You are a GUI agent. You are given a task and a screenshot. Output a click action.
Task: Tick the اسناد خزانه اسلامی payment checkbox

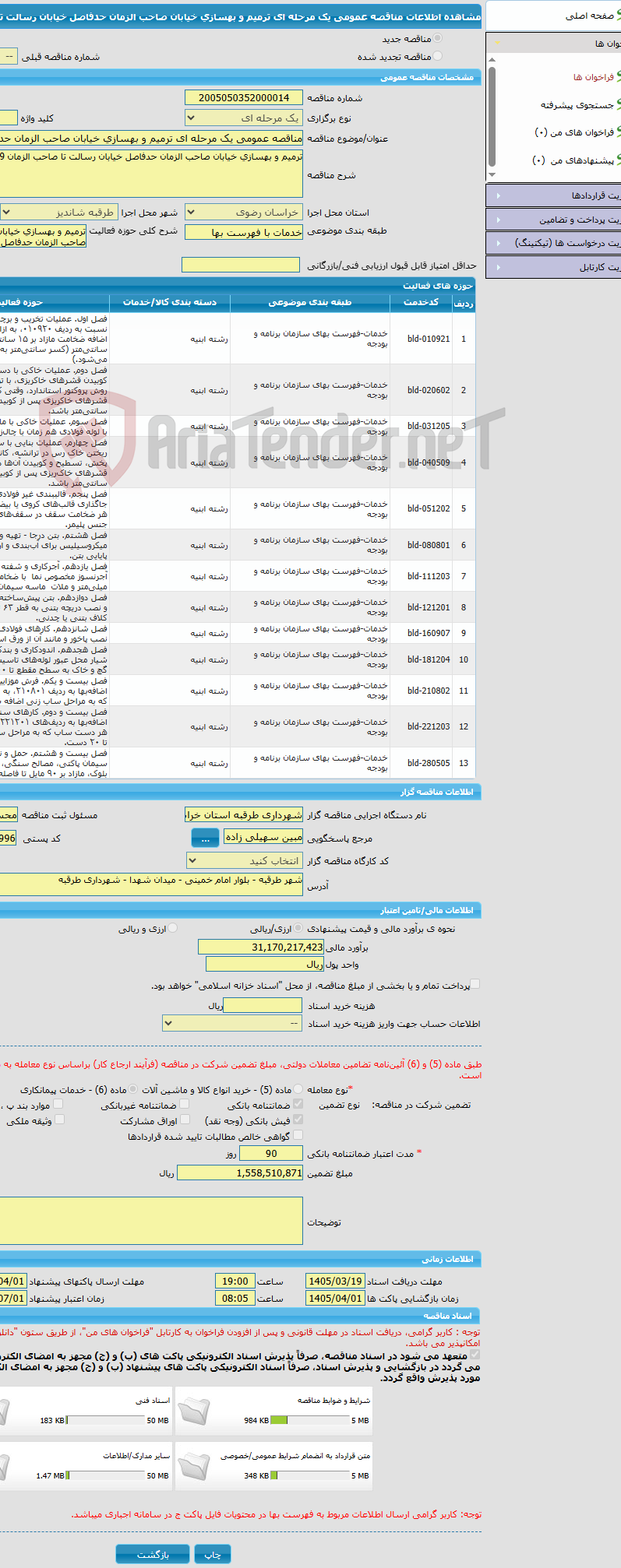pos(475,985)
